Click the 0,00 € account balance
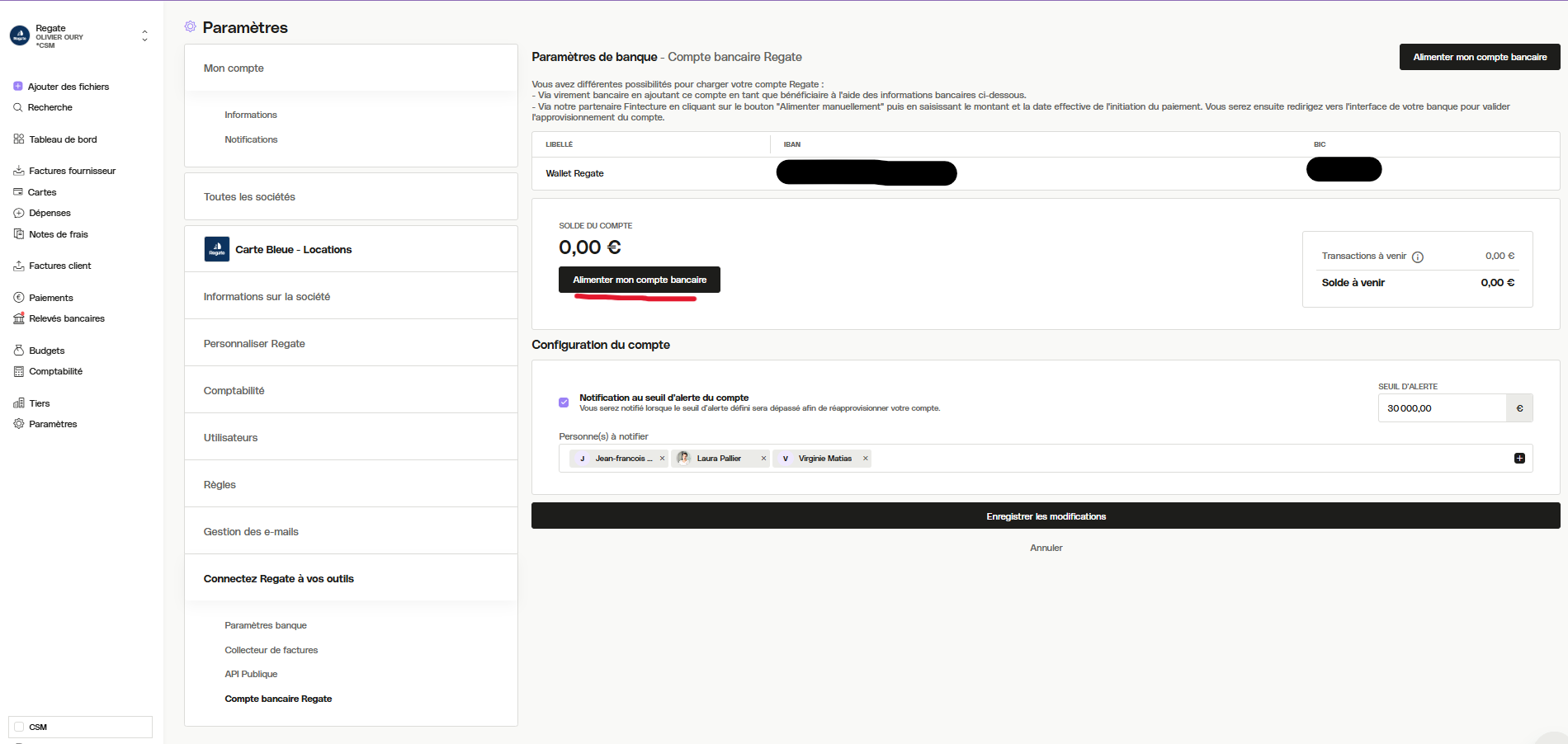The width and height of the screenshot is (1568, 744). (590, 247)
